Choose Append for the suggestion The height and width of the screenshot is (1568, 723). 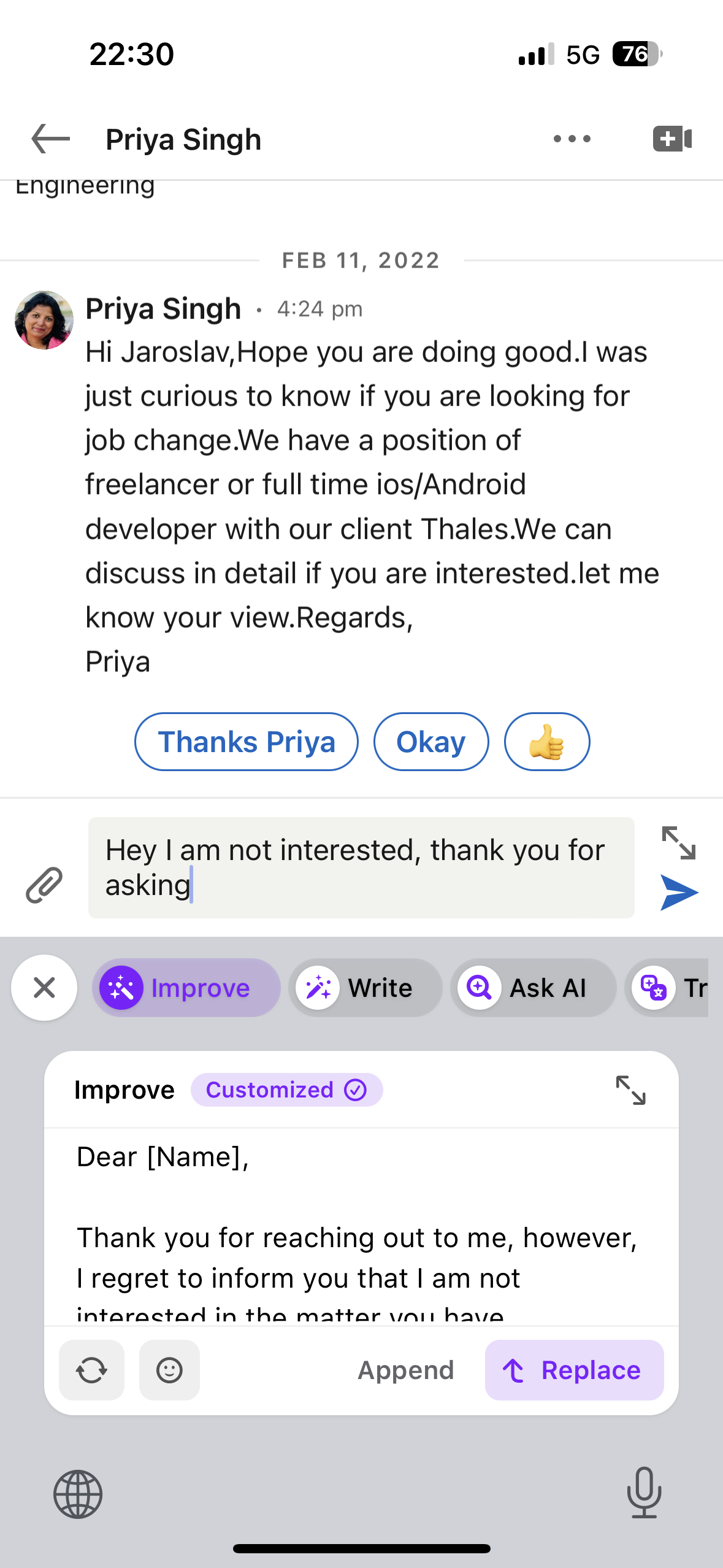405,1370
